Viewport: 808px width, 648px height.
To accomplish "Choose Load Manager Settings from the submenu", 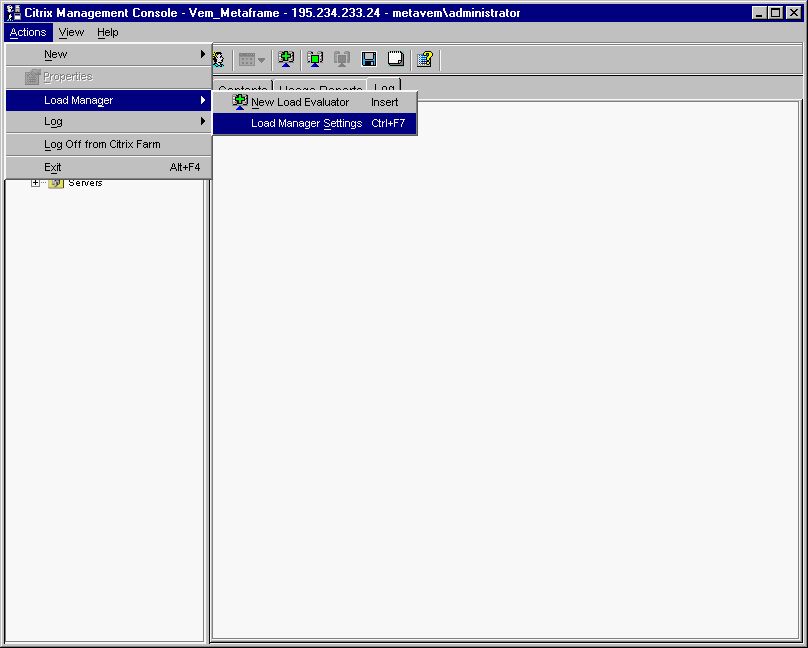I will (x=314, y=124).
